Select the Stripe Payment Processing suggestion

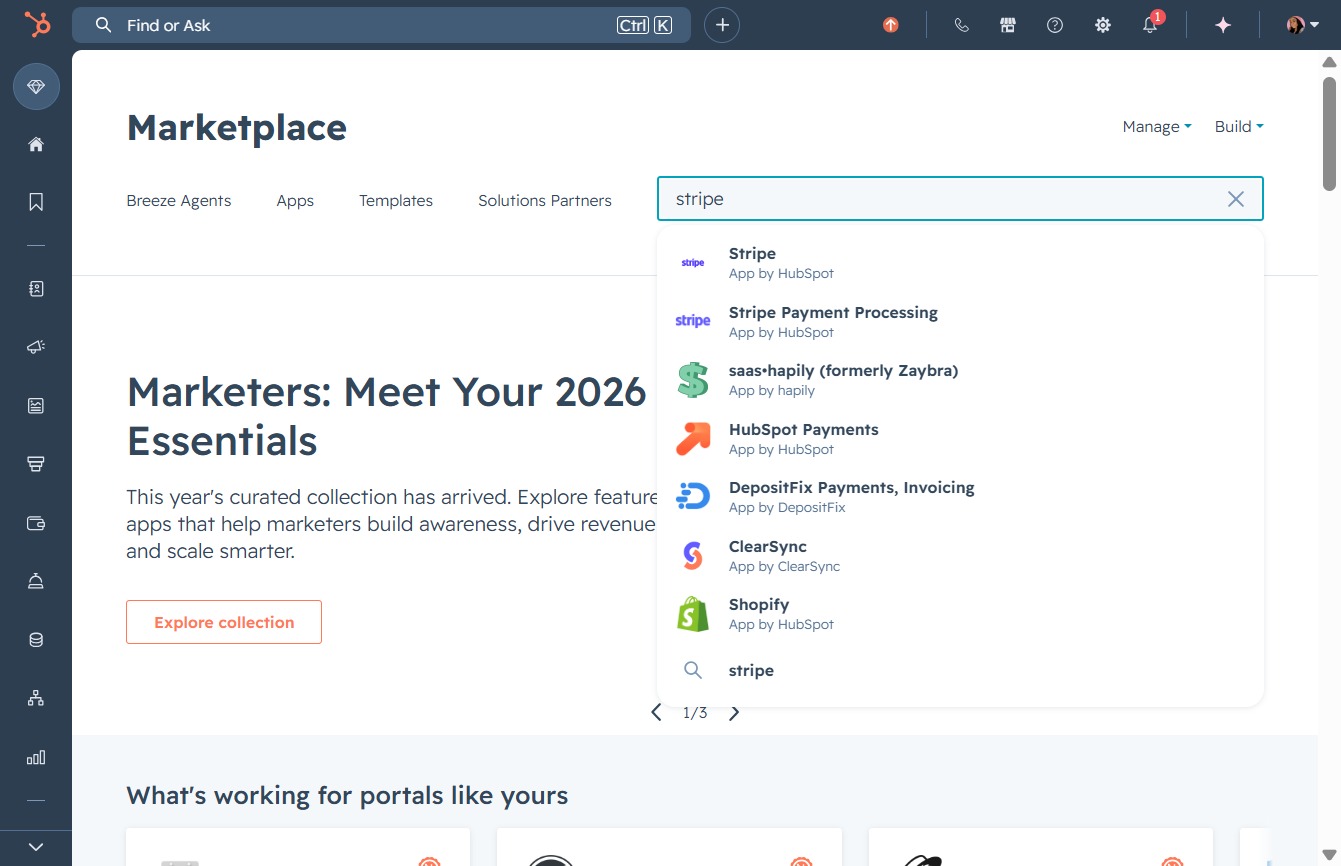pyautogui.click(x=960, y=321)
